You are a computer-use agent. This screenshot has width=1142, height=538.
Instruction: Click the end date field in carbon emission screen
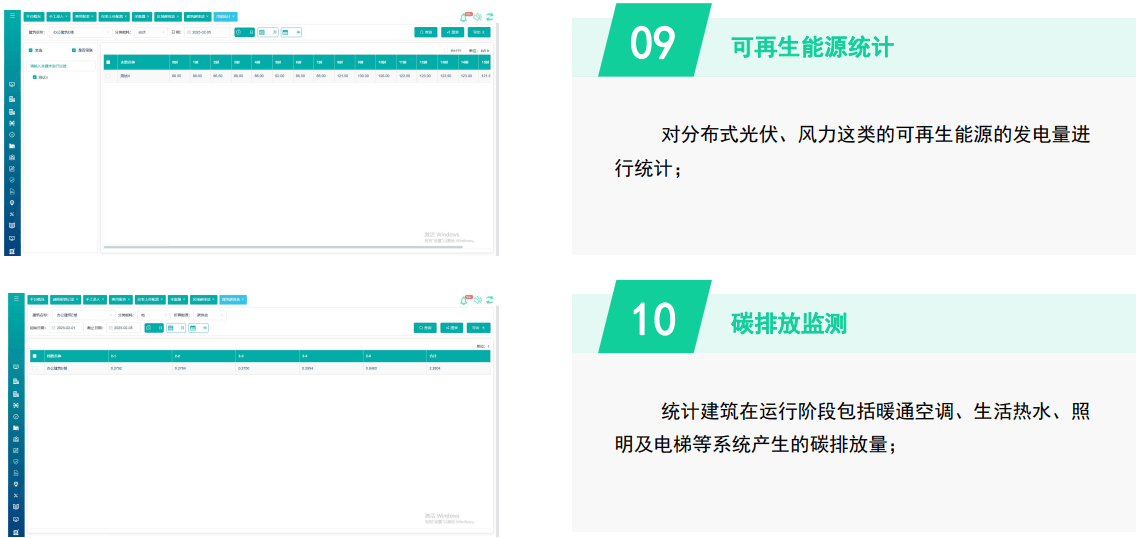(124, 328)
